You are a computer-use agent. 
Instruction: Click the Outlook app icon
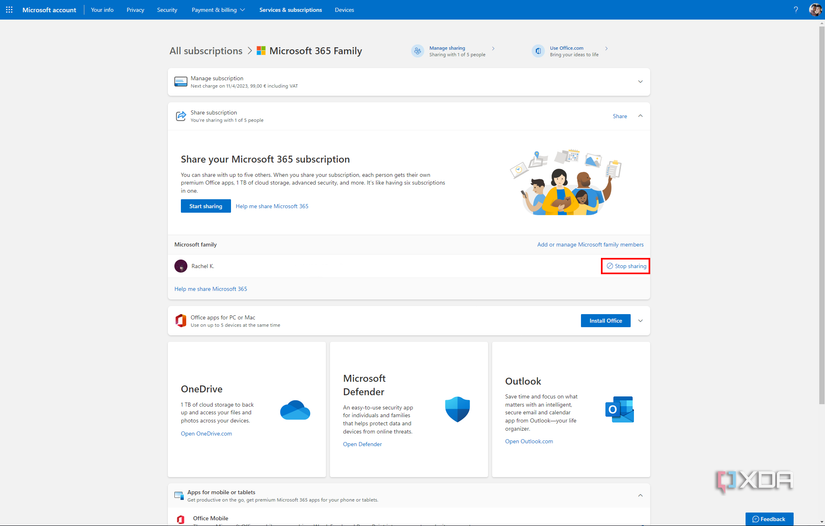click(x=619, y=410)
